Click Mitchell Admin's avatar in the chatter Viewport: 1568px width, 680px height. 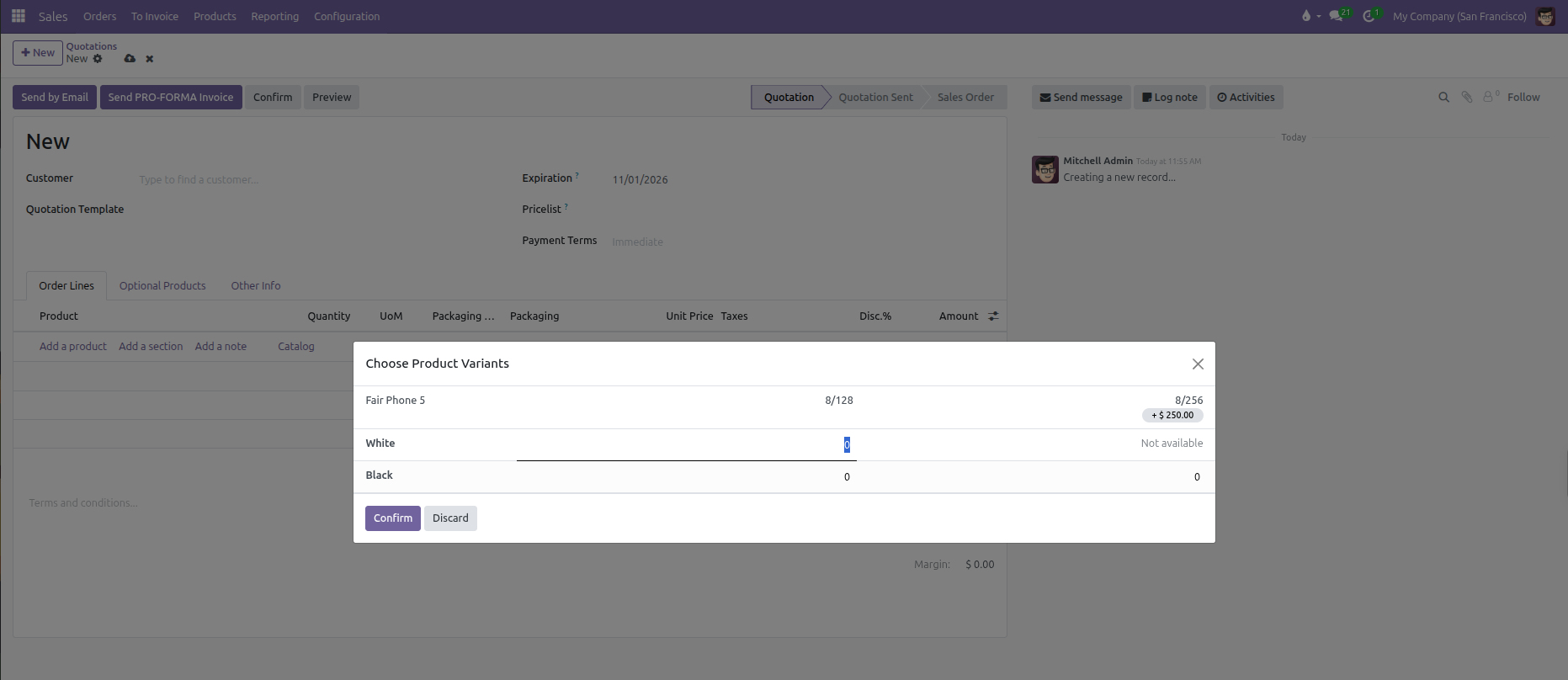click(x=1045, y=169)
